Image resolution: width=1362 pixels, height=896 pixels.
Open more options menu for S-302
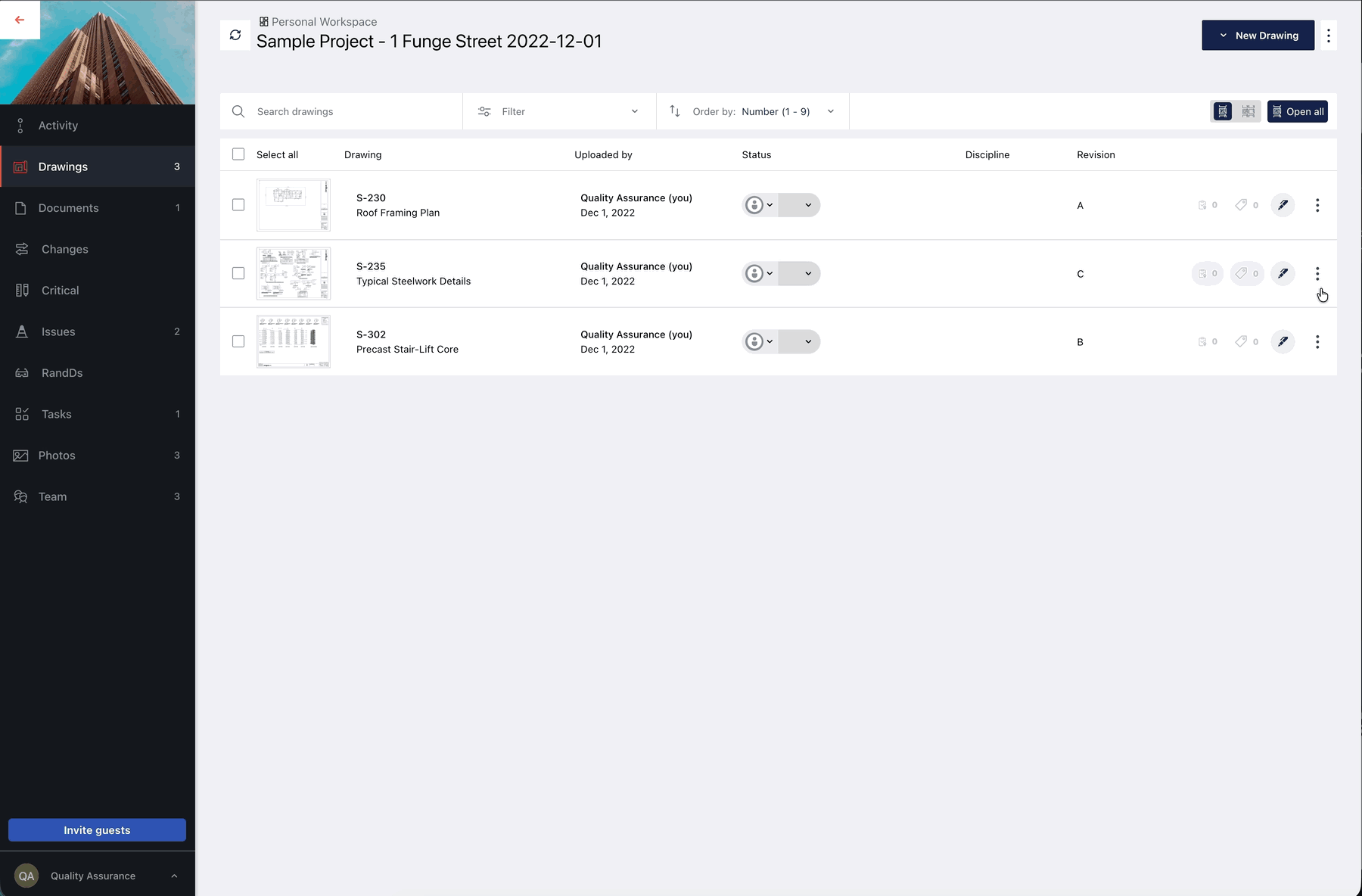point(1317,341)
